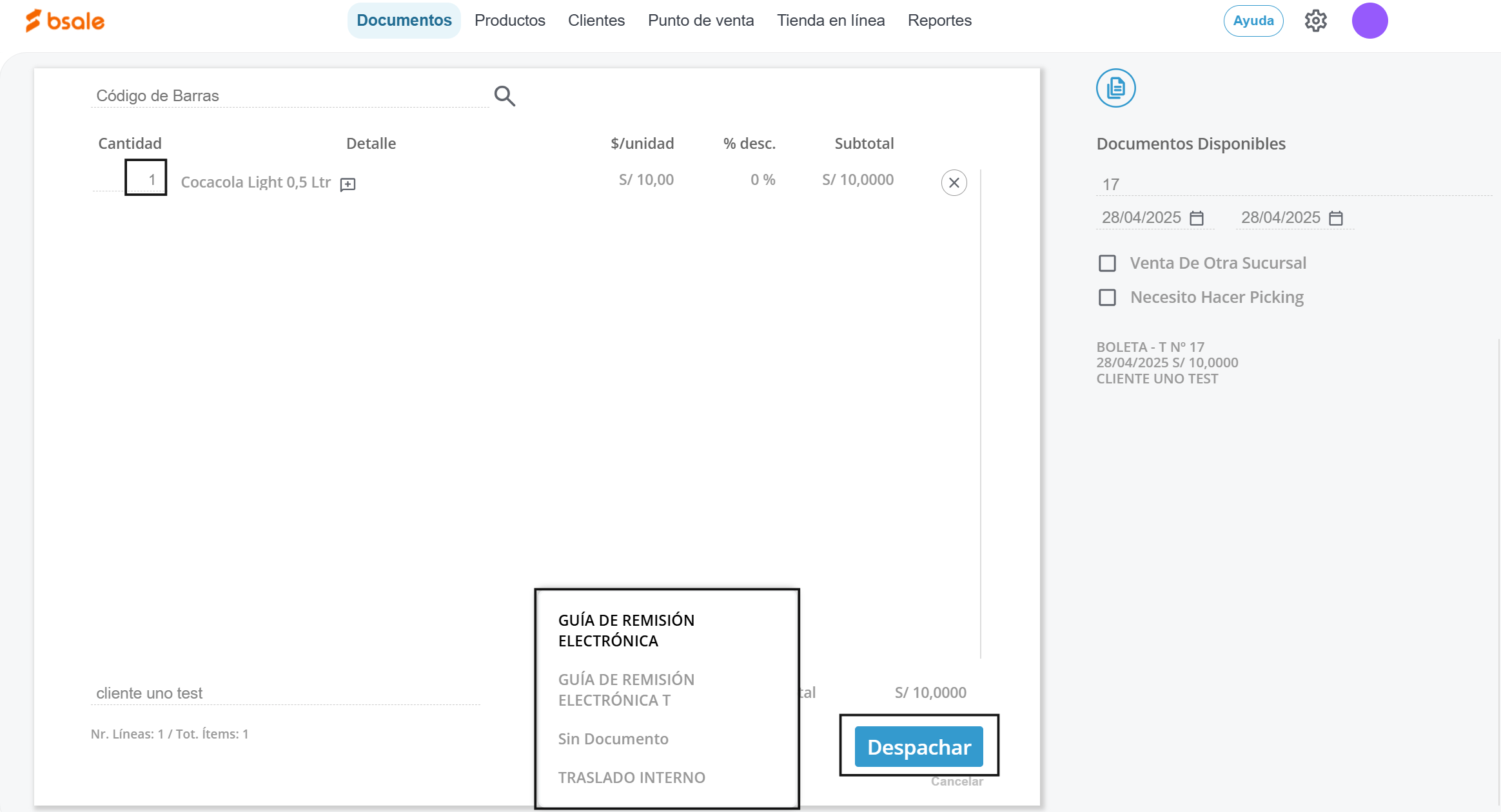1501x812 pixels.
Task: Open end date calendar icon
Action: [1336, 218]
